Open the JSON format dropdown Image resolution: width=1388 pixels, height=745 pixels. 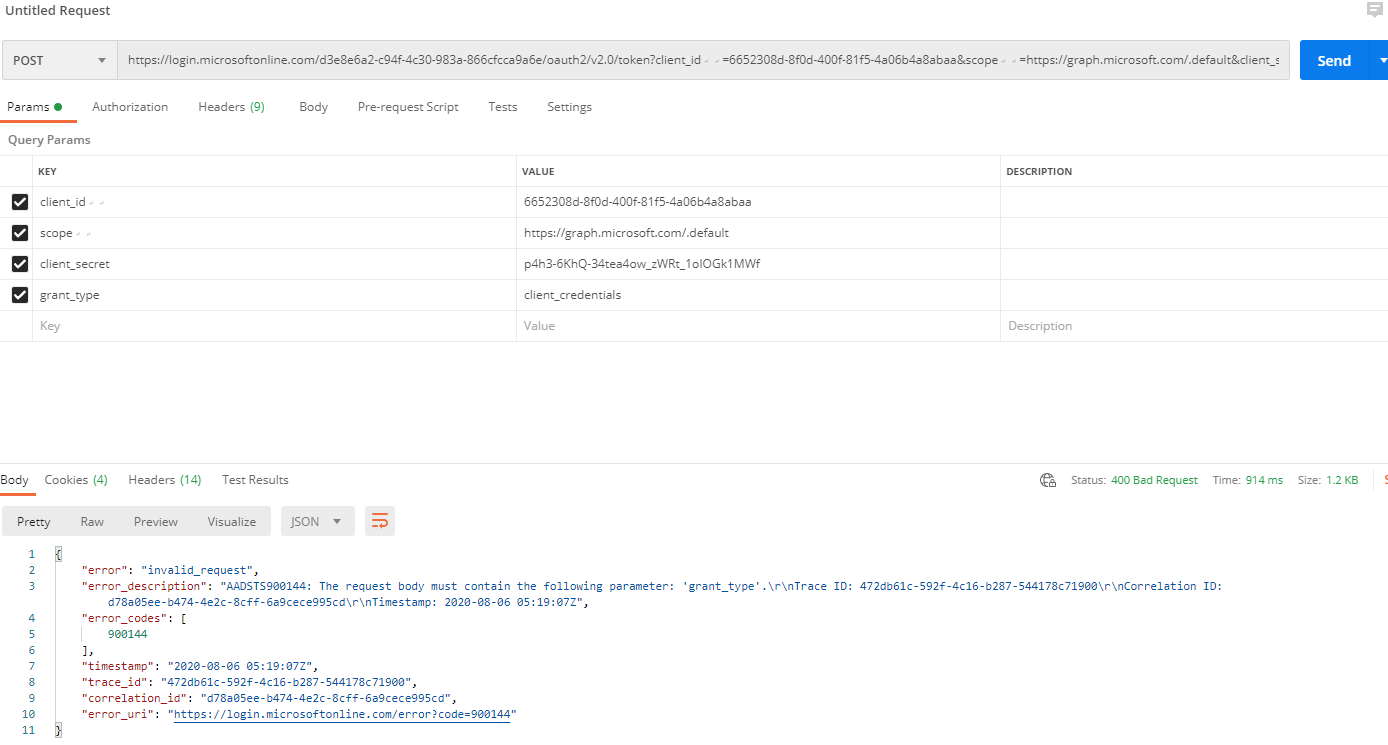317,521
